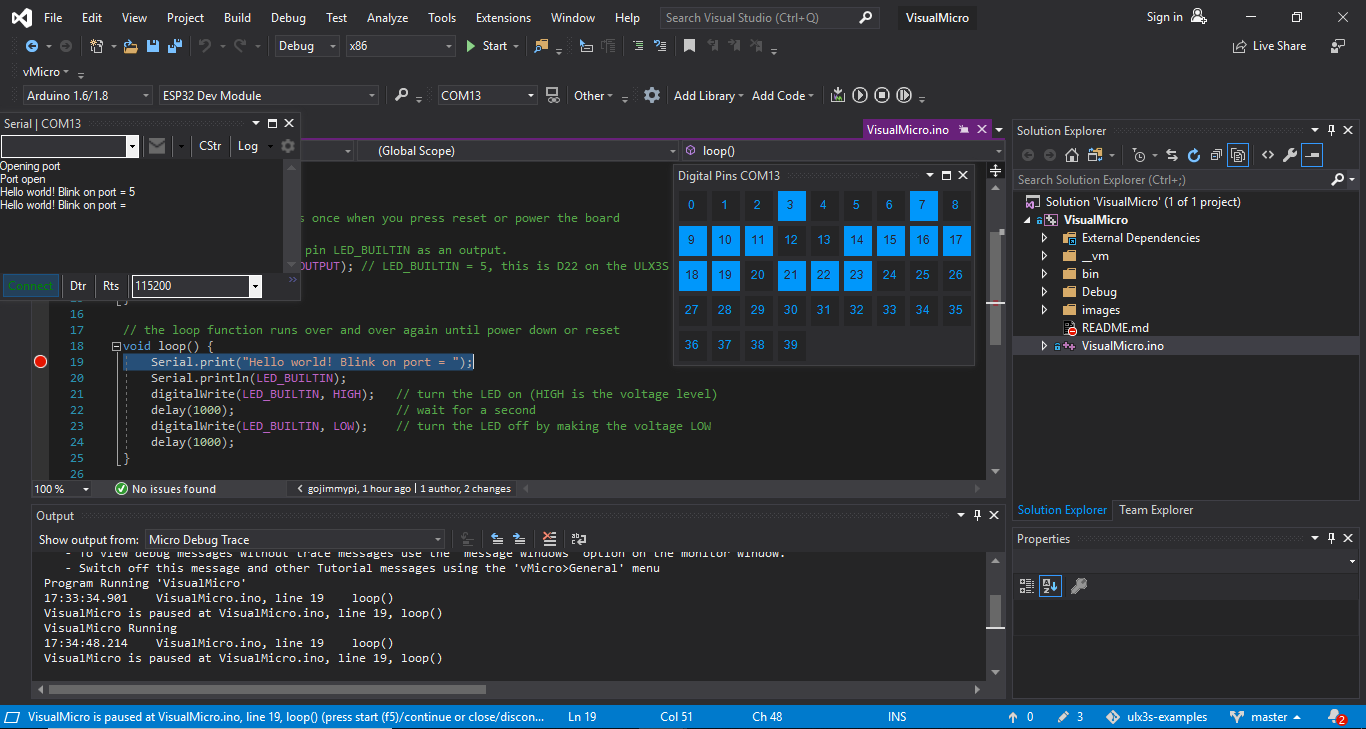Toggle the Dtr signal in Serial monitor

(x=78, y=285)
